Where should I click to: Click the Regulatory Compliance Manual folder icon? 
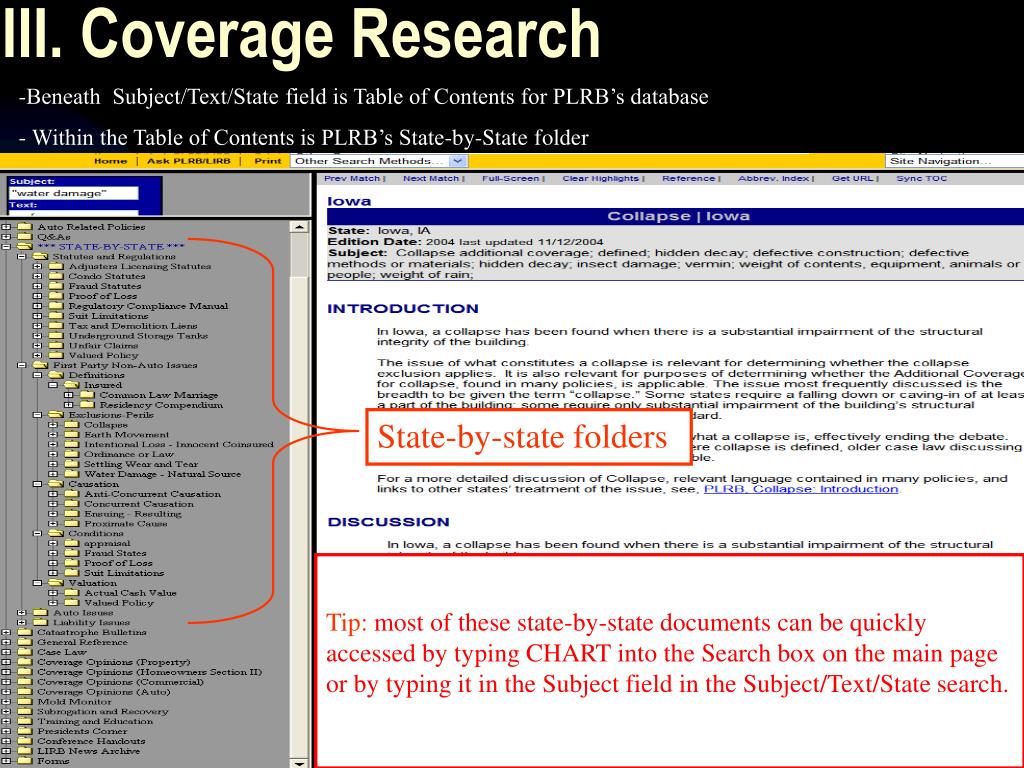click(x=56, y=305)
